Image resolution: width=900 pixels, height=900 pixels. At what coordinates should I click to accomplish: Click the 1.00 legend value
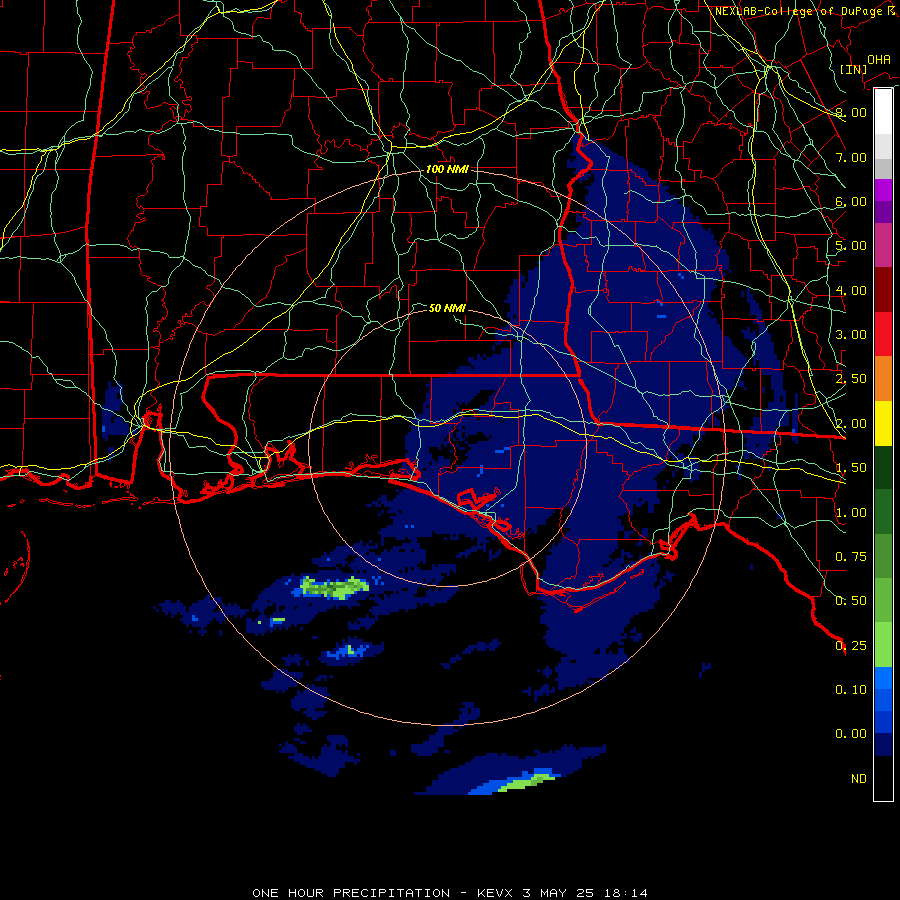[851, 513]
